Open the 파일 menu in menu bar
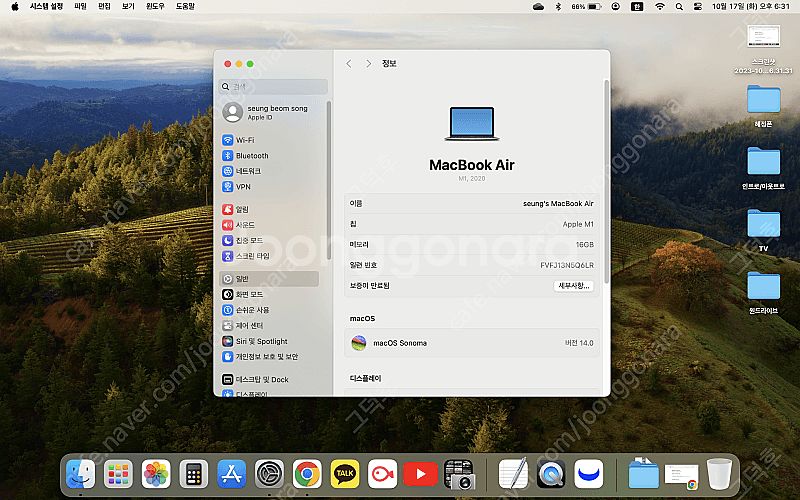This screenshot has height=500, width=800. point(81,7)
